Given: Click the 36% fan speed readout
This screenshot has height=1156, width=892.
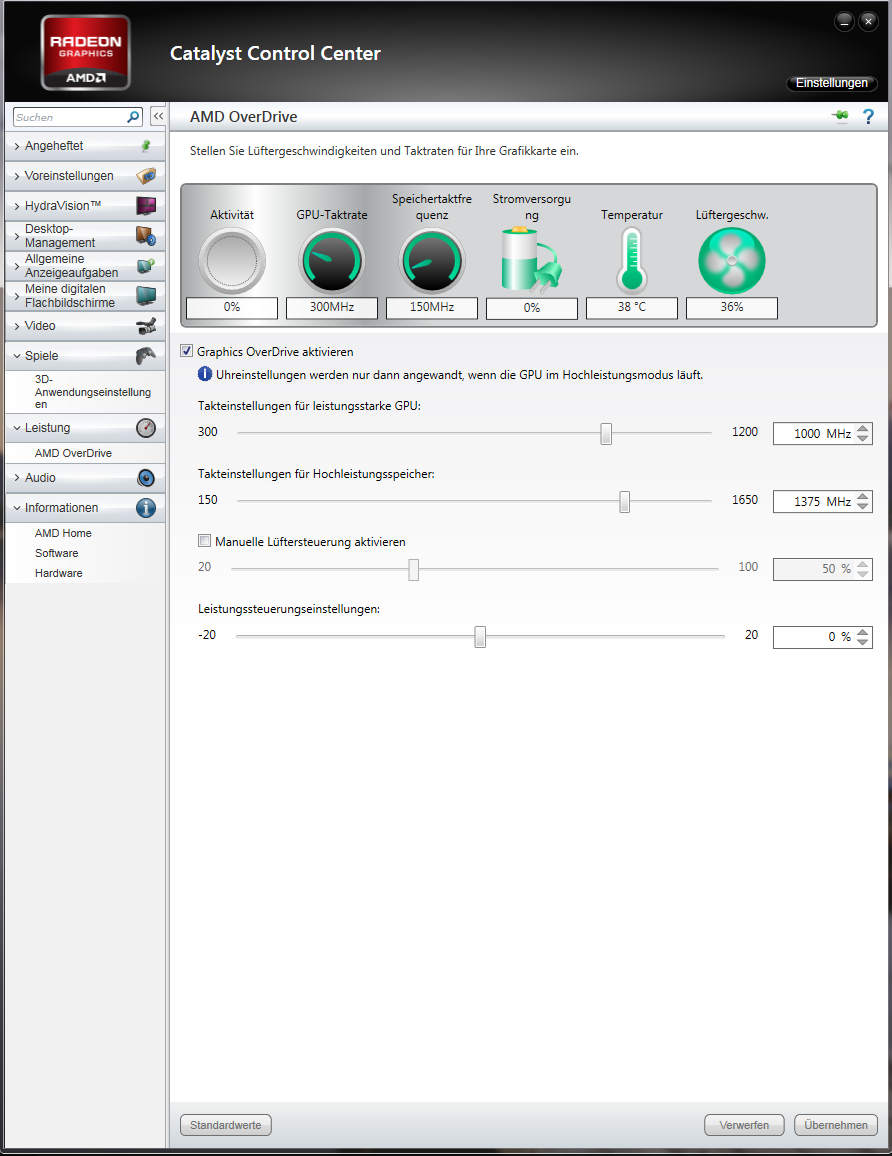Looking at the screenshot, I should point(732,307).
